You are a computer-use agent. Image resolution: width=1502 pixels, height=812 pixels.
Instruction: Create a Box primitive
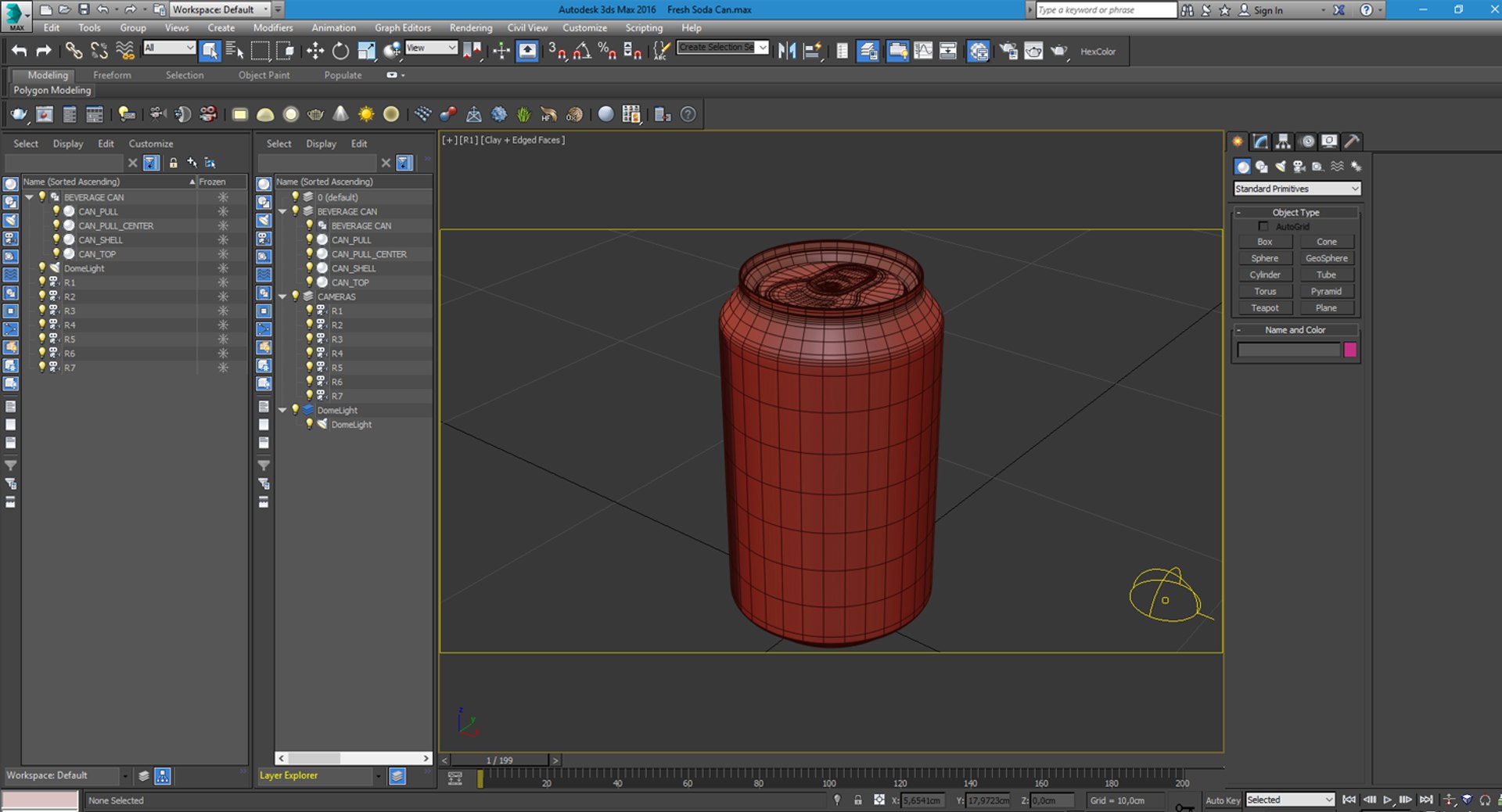click(1265, 242)
